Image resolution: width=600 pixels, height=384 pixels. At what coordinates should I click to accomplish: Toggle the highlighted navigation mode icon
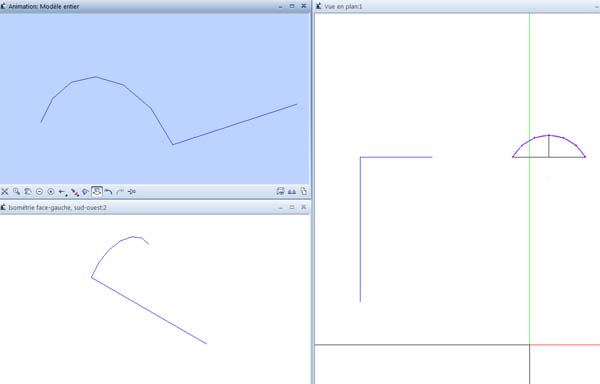point(97,191)
